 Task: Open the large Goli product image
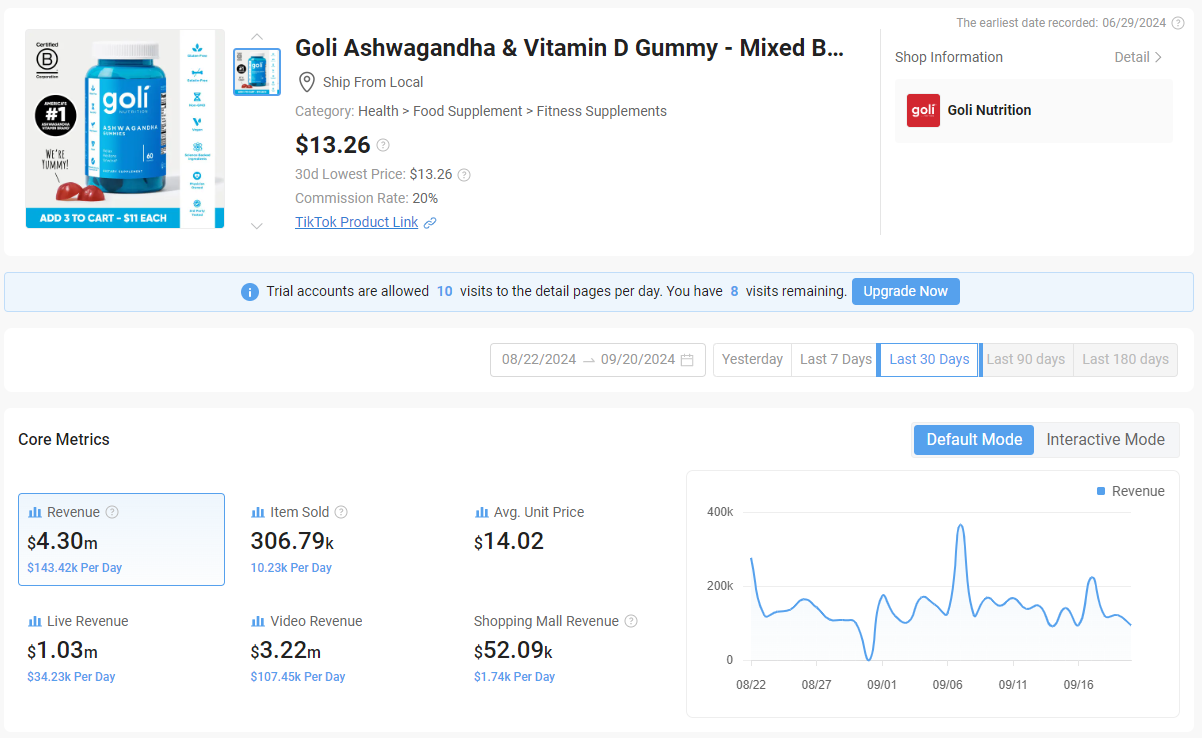[125, 129]
